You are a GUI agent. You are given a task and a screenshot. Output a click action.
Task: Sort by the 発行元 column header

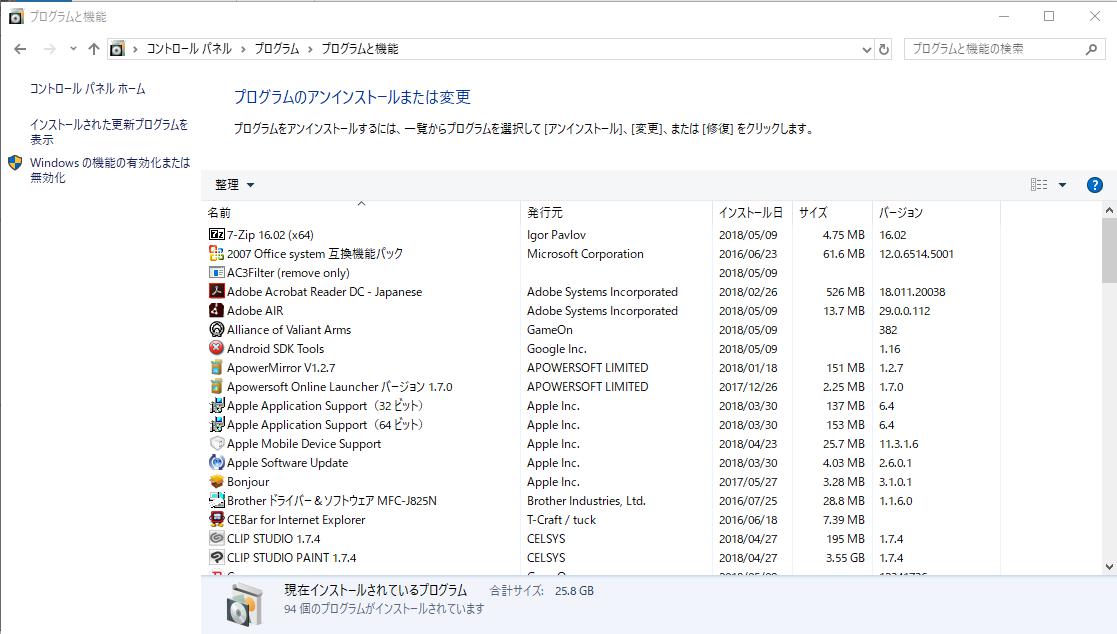tap(616, 212)
